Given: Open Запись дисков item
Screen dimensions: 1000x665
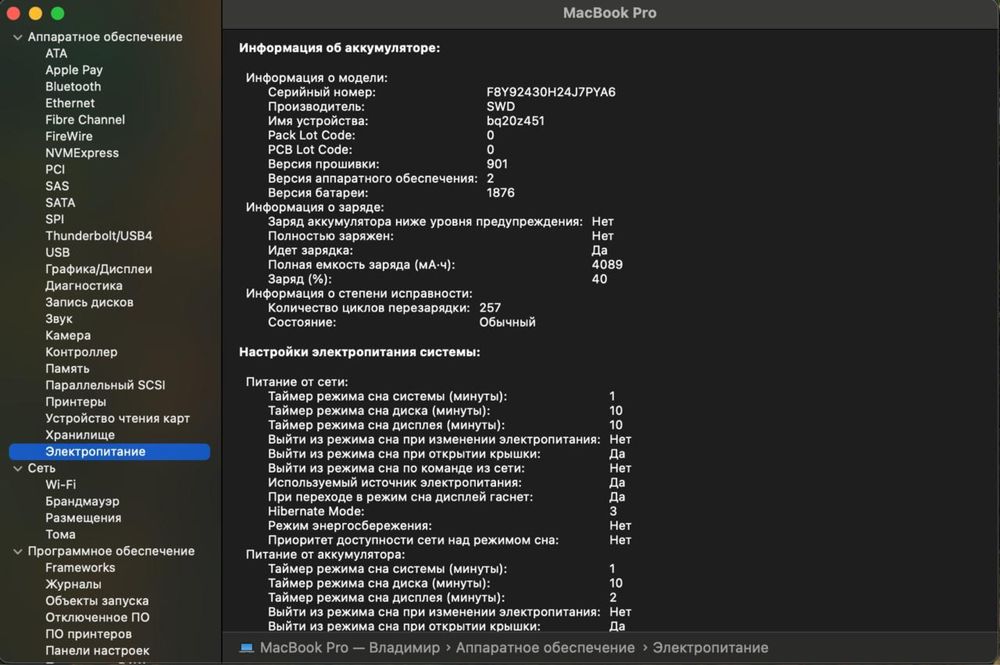Looking at the screenshot, I should [89, 302].
